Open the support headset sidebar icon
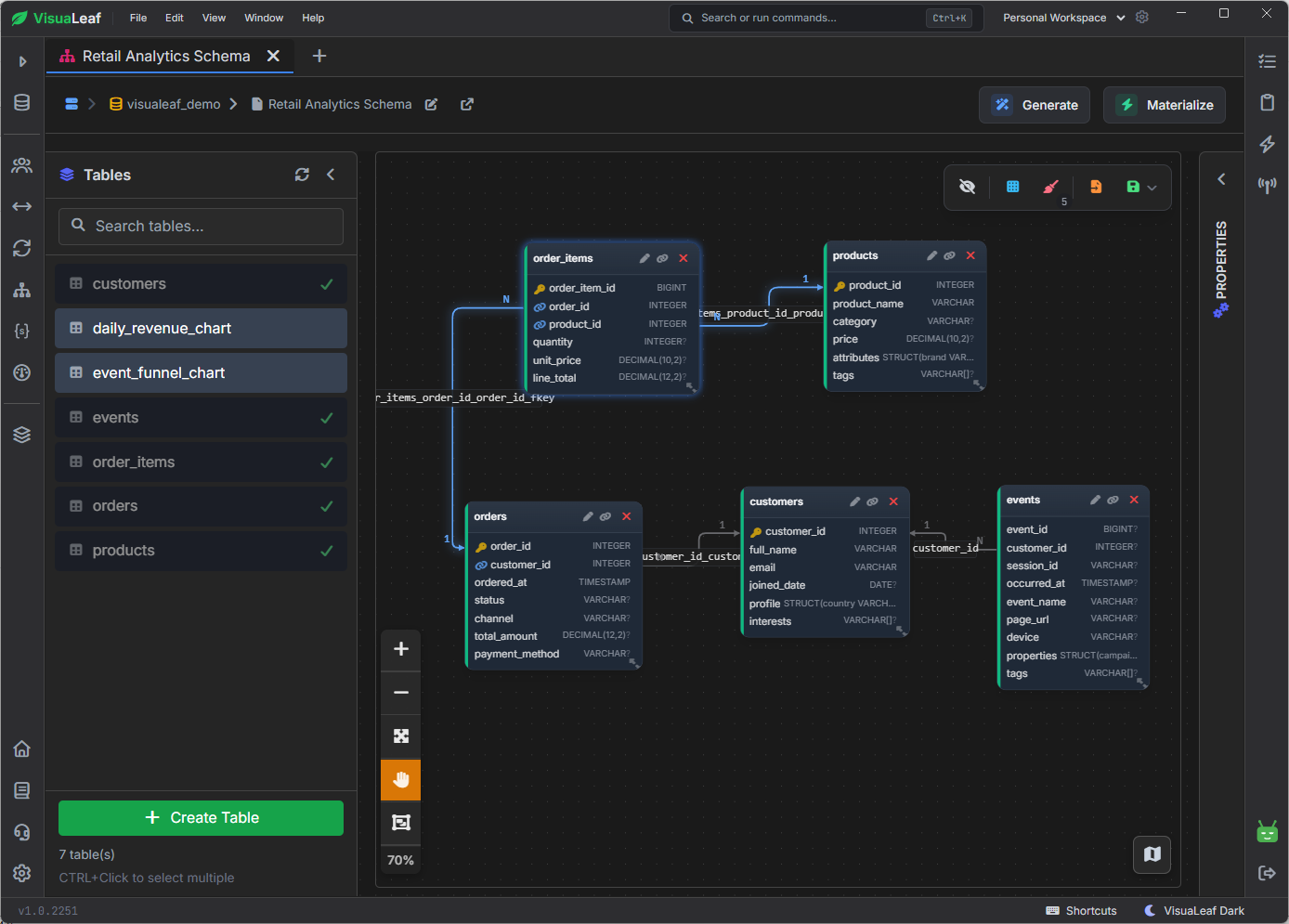 point(22,832)
